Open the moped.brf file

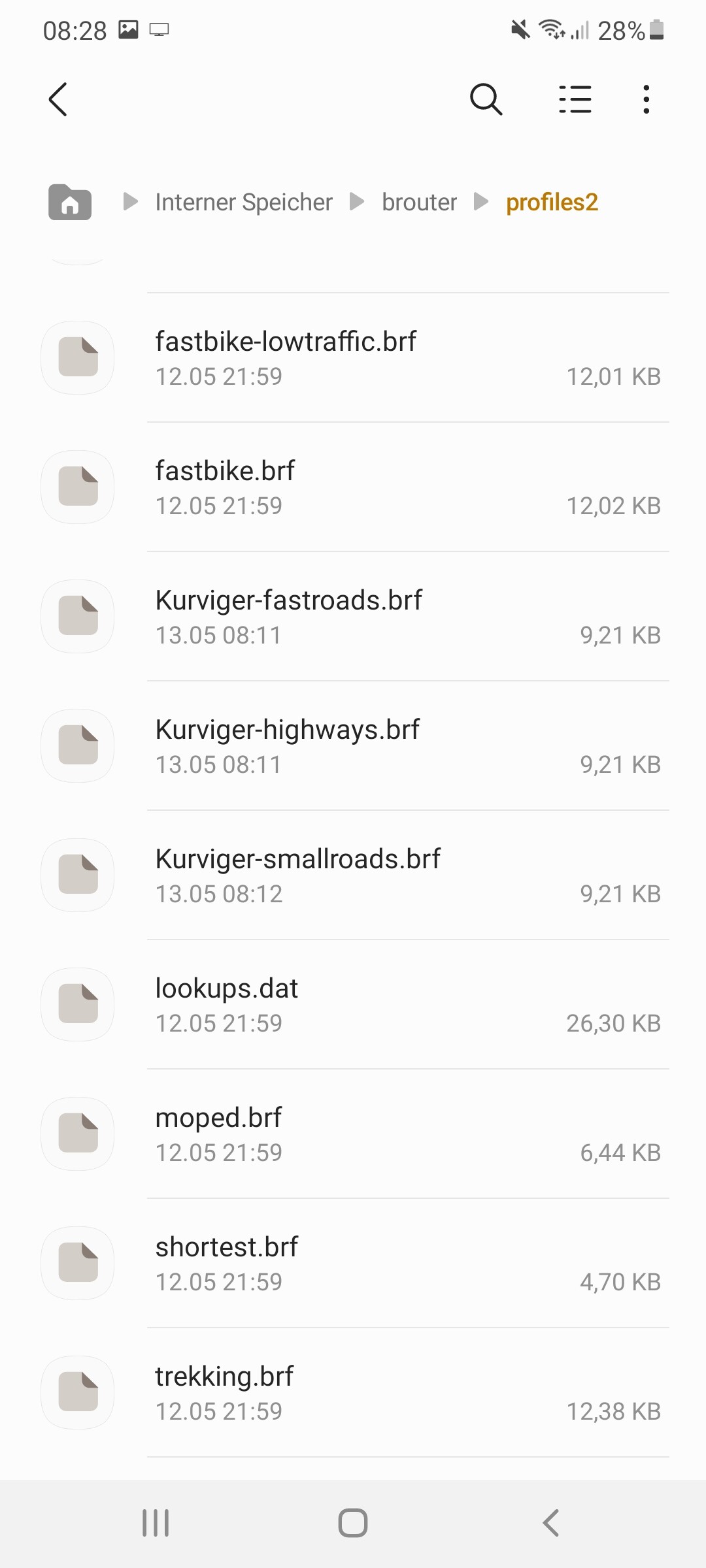coord(218,1118)
